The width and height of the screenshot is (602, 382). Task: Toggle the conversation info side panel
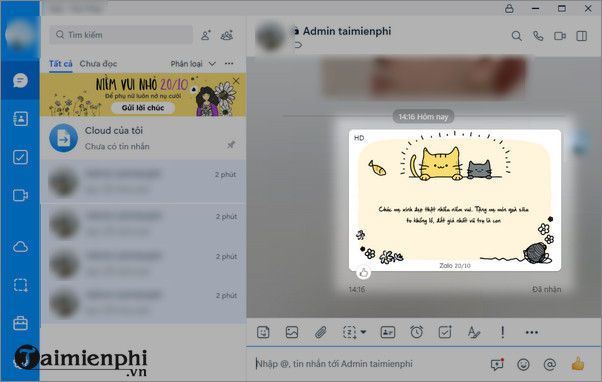(x=582, y=36)
